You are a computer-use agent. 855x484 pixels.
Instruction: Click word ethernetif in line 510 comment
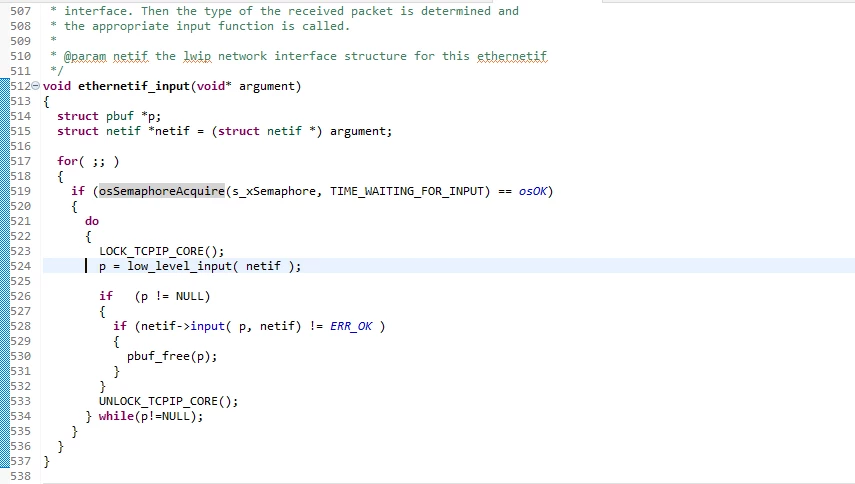511,56
